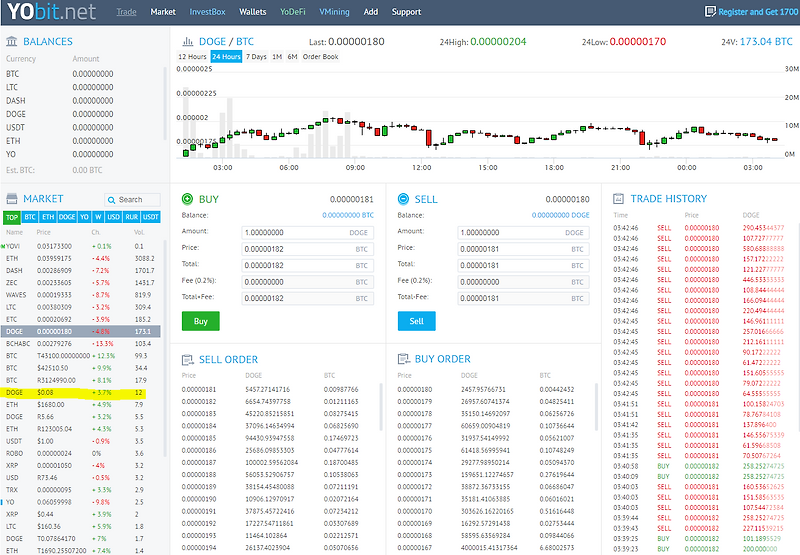Switch chart to 12 Hours
Screen dimensions: 800x555
click(192, 57)
